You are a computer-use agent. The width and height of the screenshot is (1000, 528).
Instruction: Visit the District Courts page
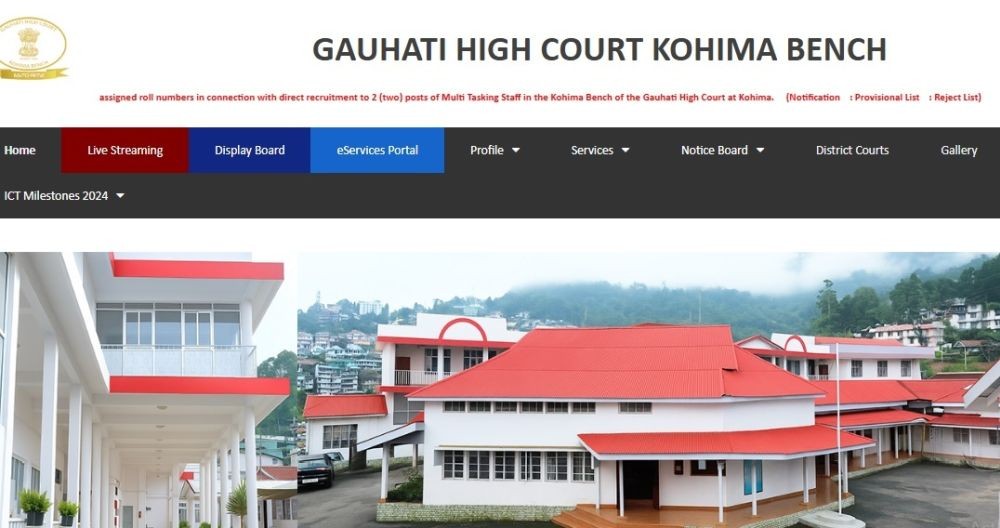click(x=852, y=150)
